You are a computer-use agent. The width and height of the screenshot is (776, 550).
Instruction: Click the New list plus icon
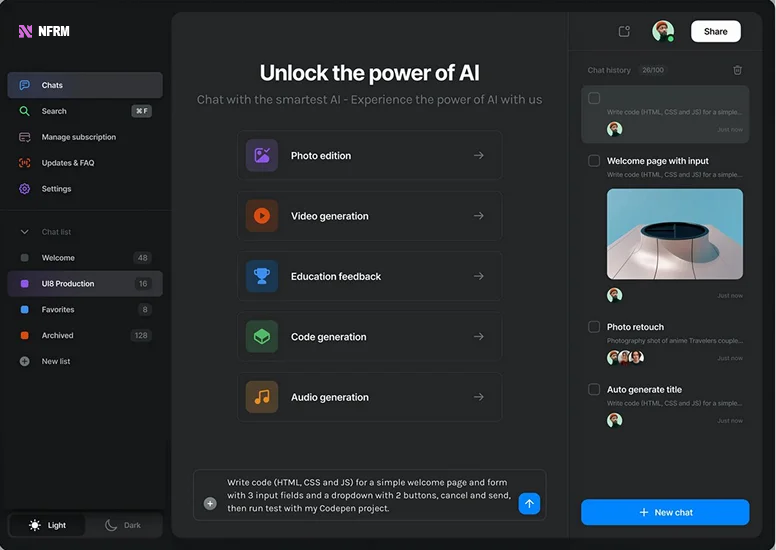pyautogui.click(x=24, y=361)
